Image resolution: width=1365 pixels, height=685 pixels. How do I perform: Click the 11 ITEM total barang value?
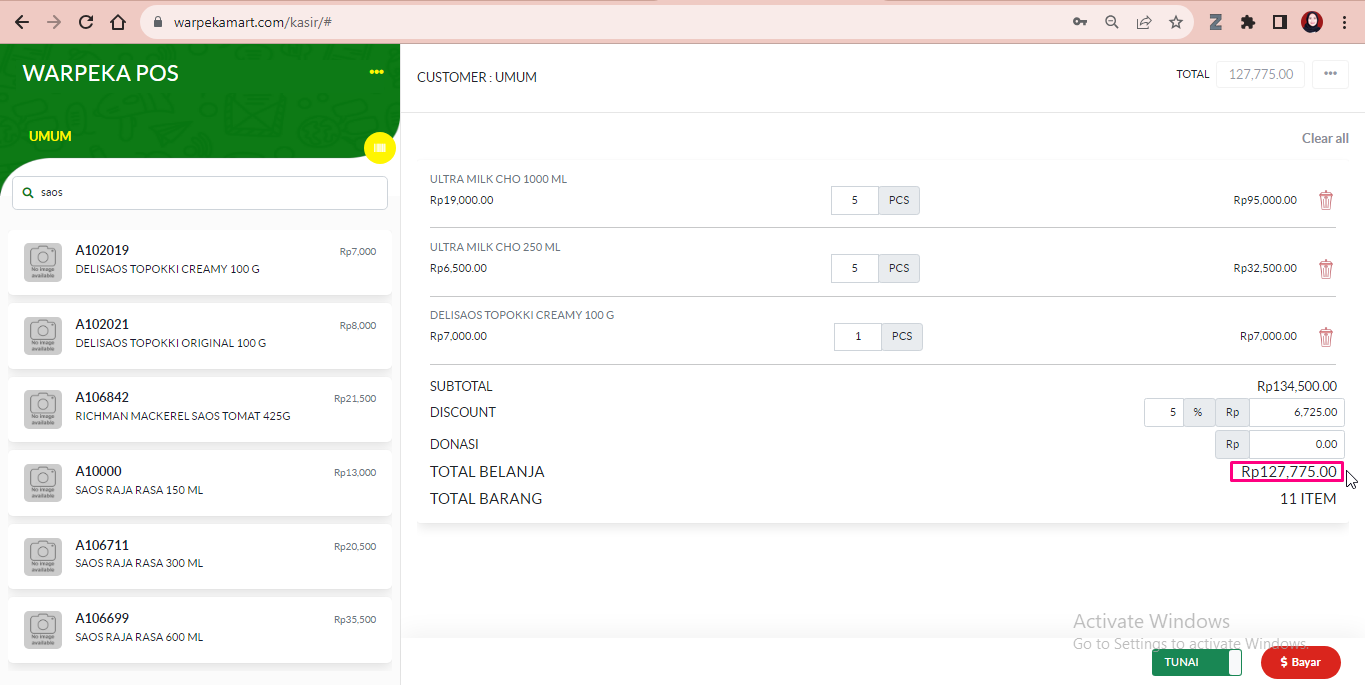tap(1308, 498)
